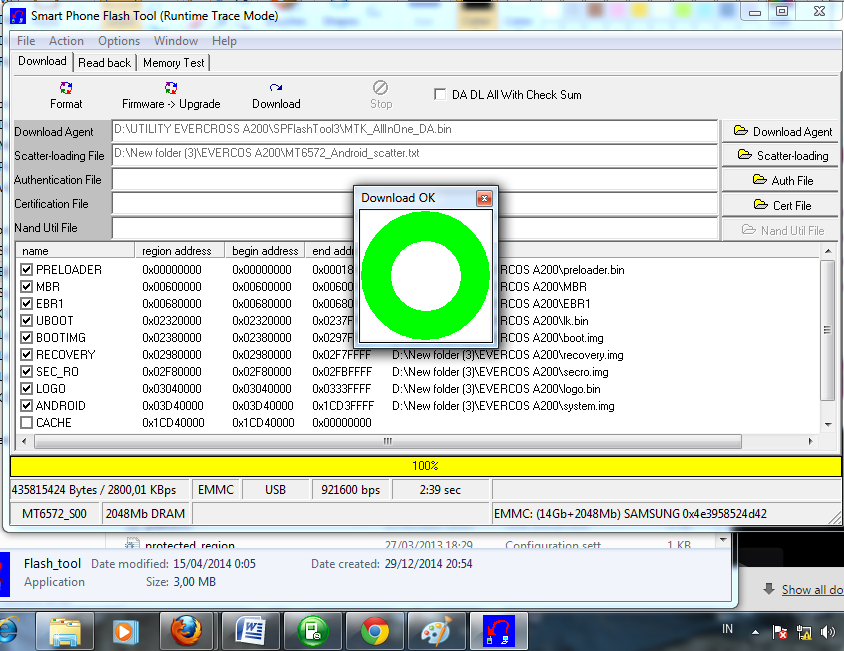
Task: Select the Format tool
Action: [66, 95]
